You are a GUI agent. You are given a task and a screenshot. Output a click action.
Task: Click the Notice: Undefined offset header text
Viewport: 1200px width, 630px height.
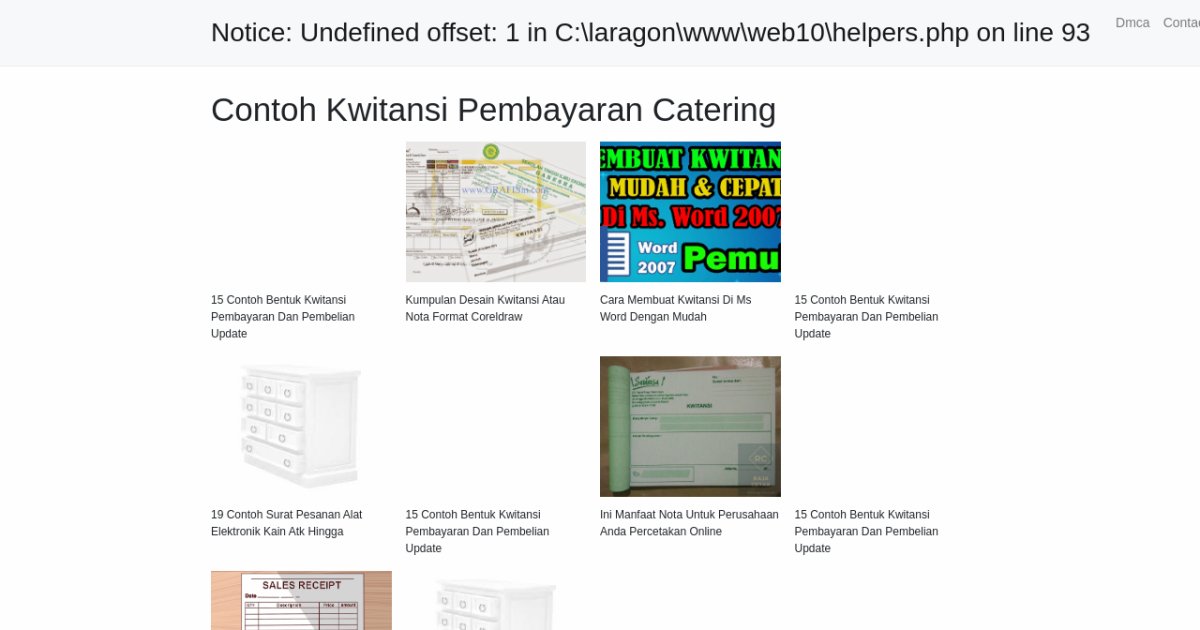point(650,33)
